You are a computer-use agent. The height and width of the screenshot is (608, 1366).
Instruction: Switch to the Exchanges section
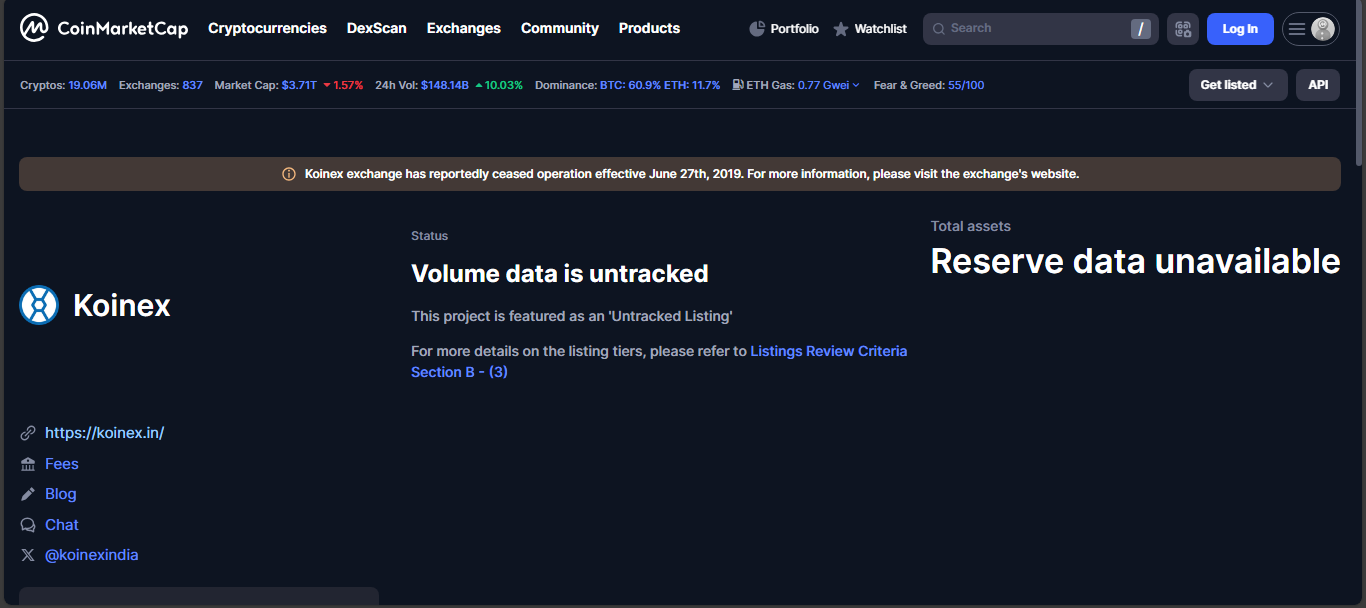(x=463, y=28)
